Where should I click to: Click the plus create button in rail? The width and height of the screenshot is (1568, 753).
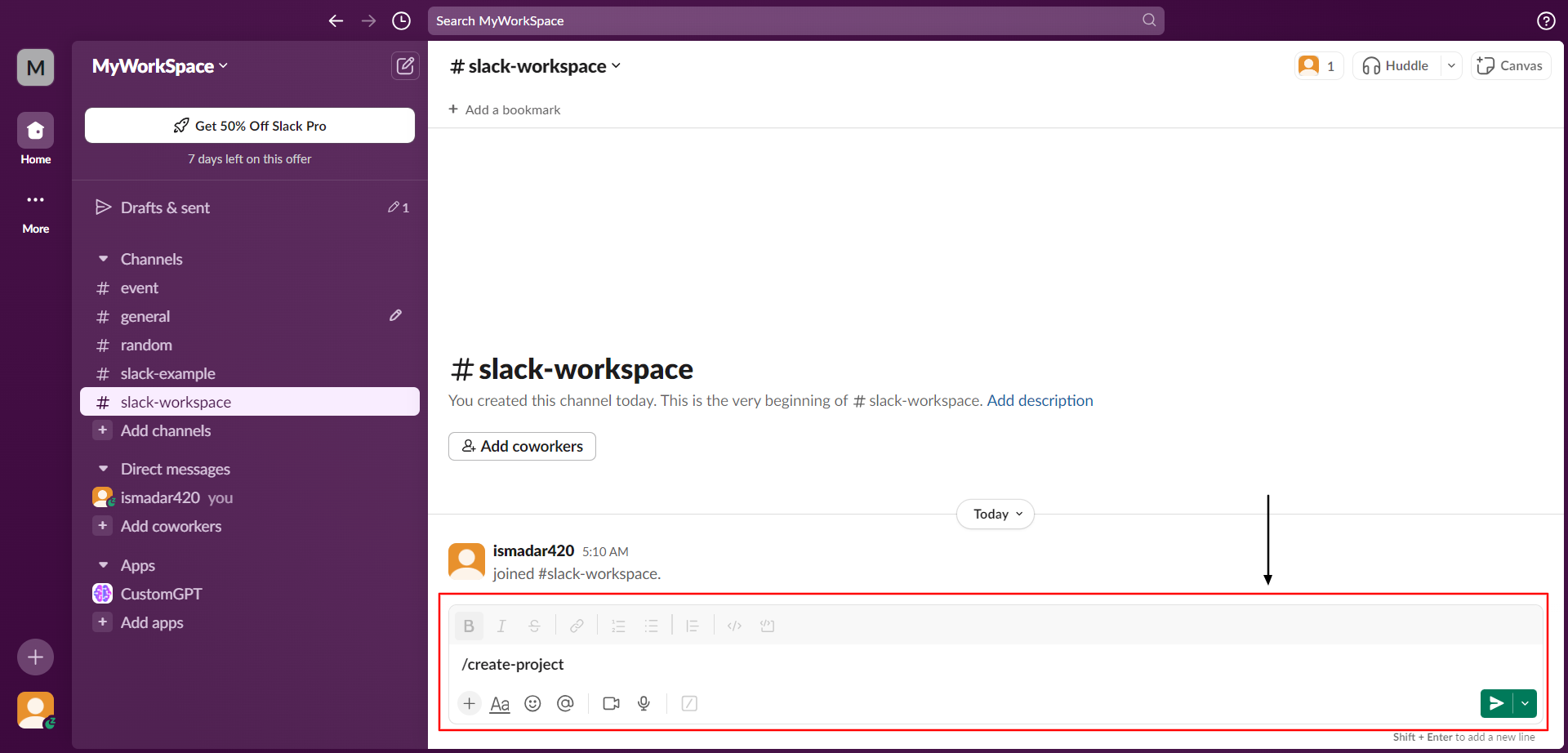[x=35, y=657]
